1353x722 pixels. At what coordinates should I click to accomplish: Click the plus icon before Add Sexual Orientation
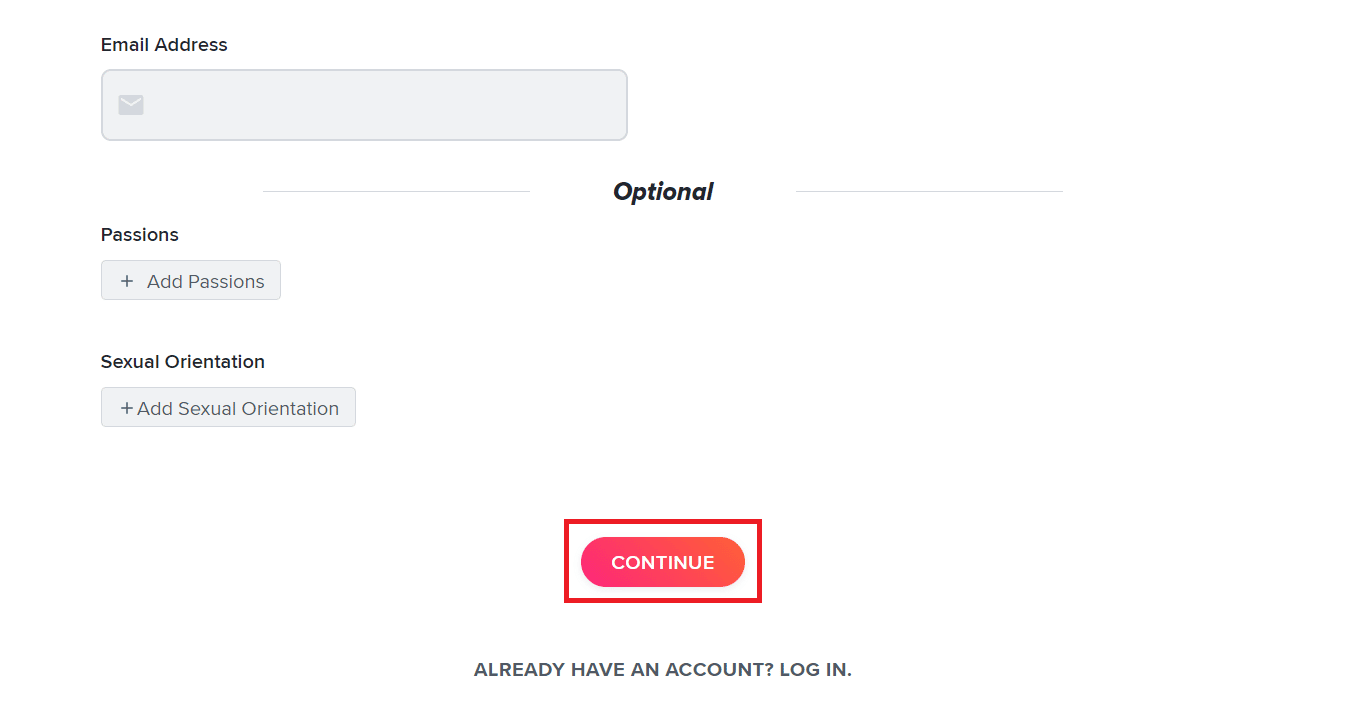[127, 408]
